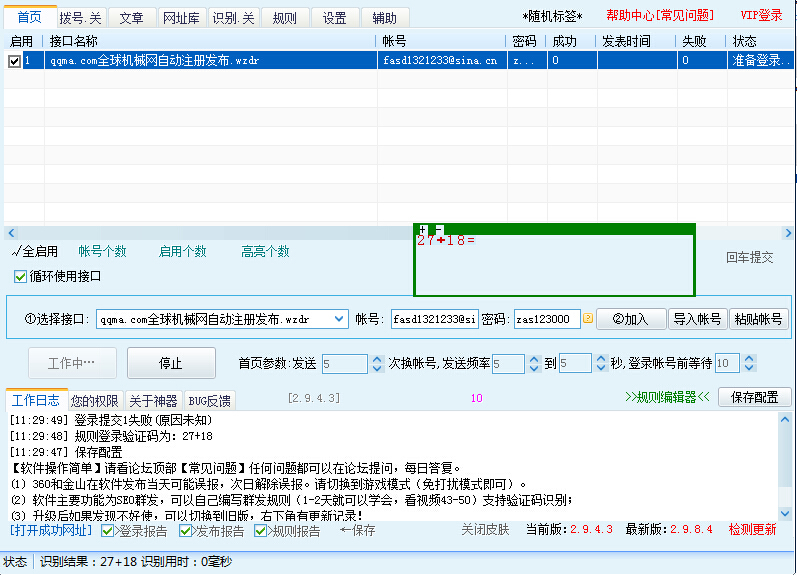Click VIP登录 link
797x575 pixels.
pos(761,15)
